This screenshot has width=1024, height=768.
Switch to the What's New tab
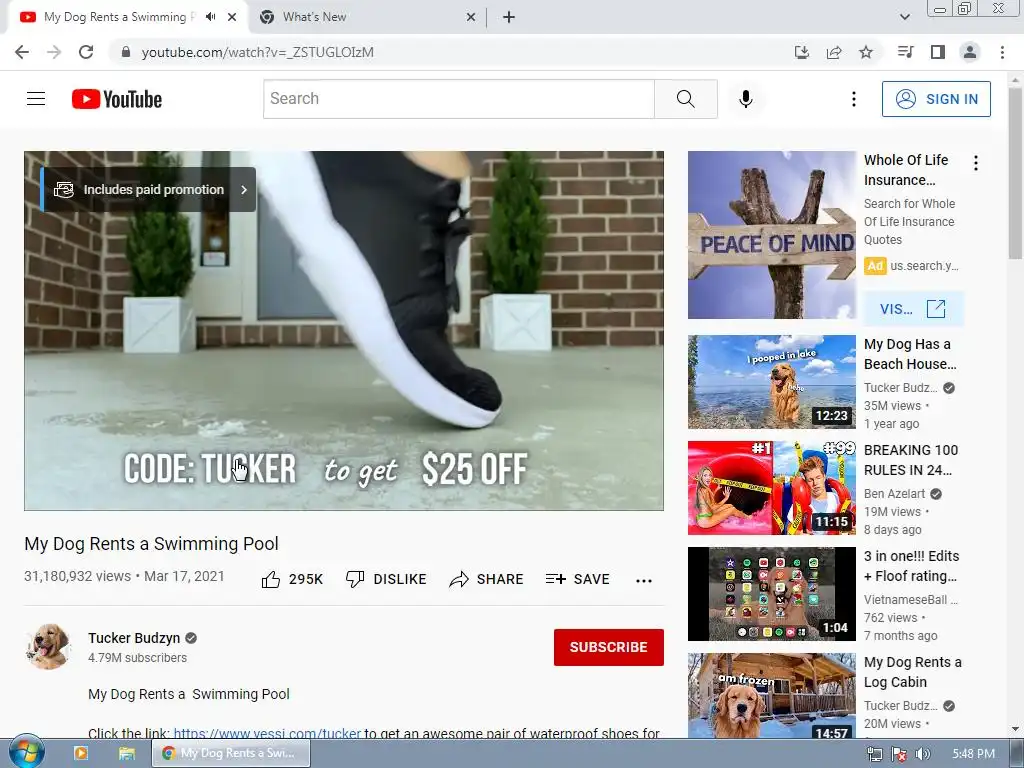coord(367,17)
